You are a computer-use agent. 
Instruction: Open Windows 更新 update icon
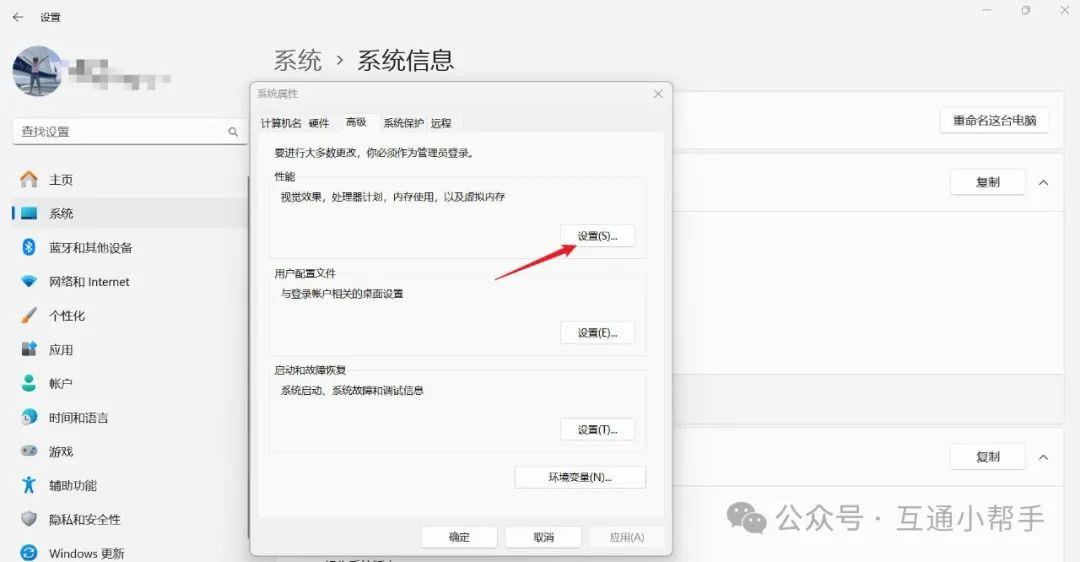29,553
